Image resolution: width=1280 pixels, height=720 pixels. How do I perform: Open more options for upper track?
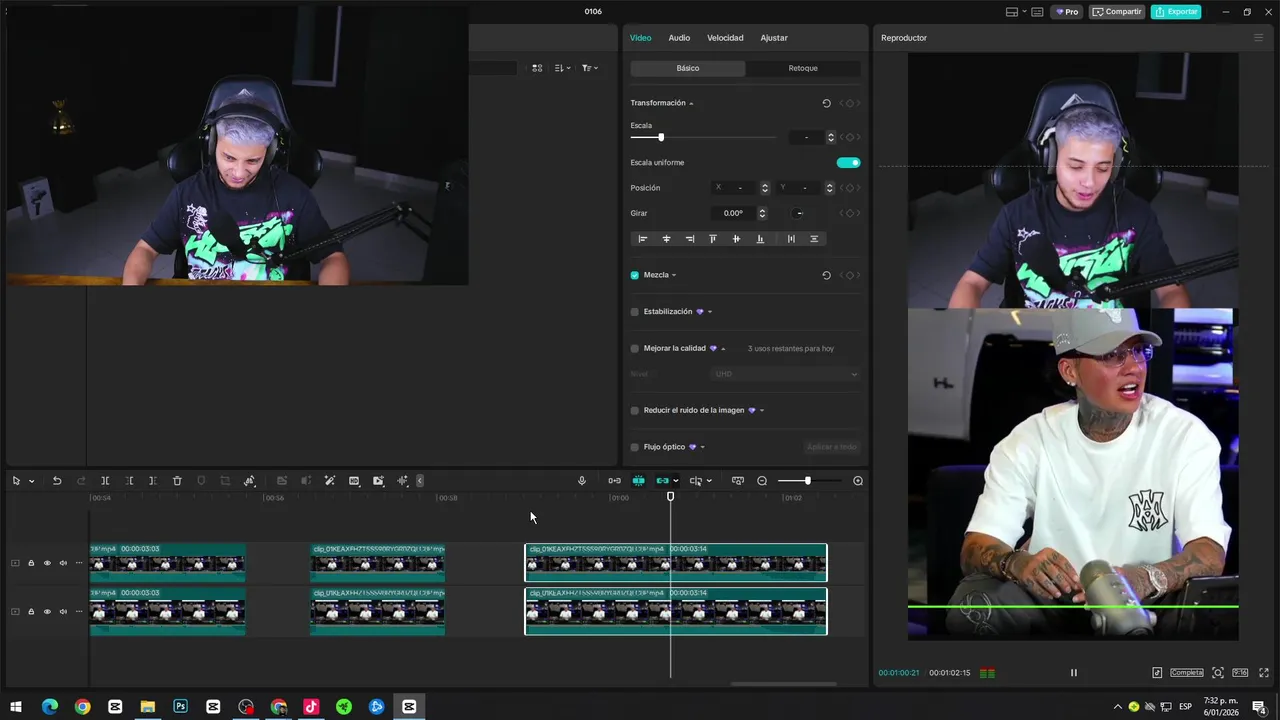[x=79, y=563]
